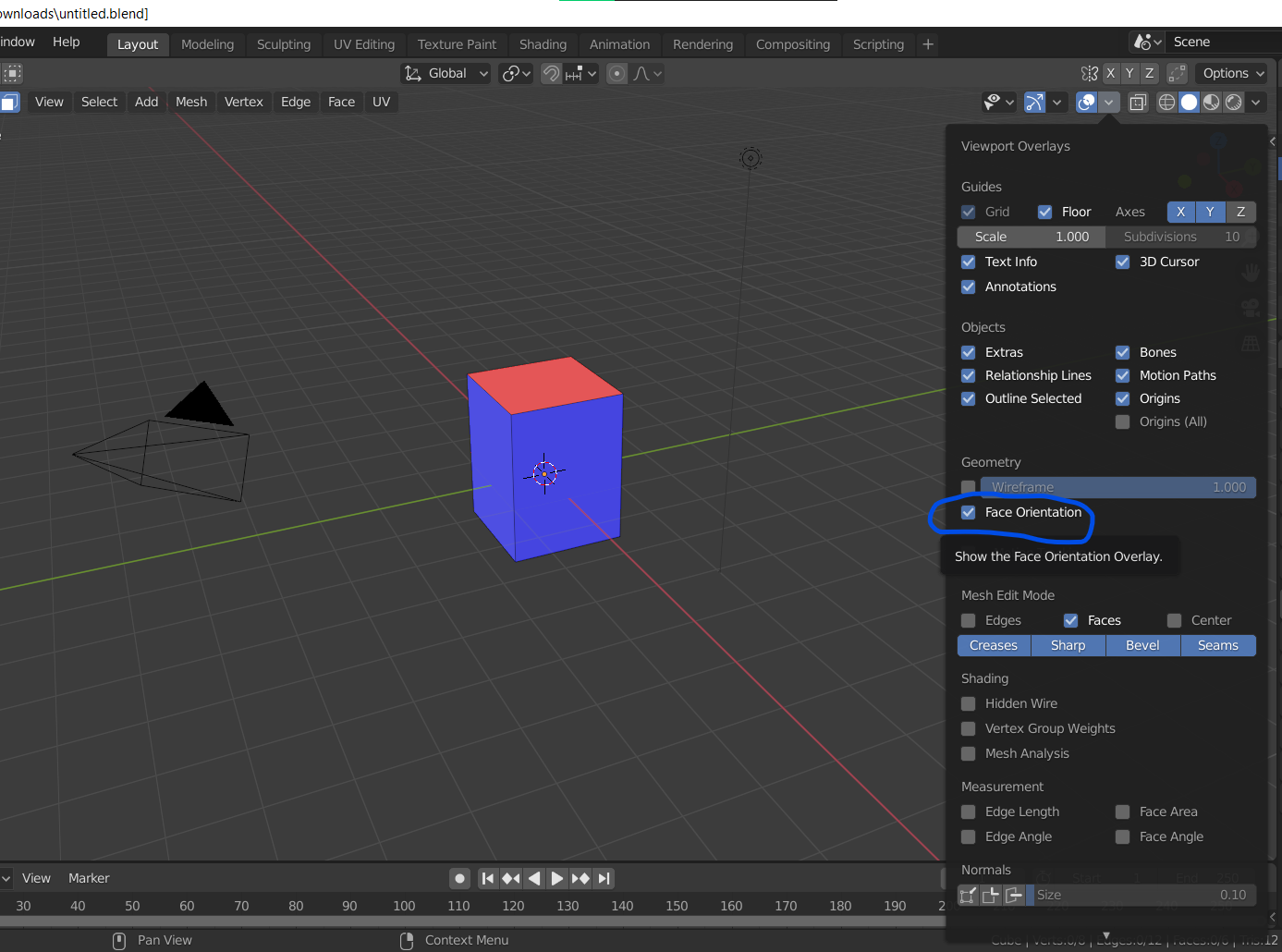The image size is (1282, 952).
Task: Uncheck the Text Info overlay
Action: point(969,262)
